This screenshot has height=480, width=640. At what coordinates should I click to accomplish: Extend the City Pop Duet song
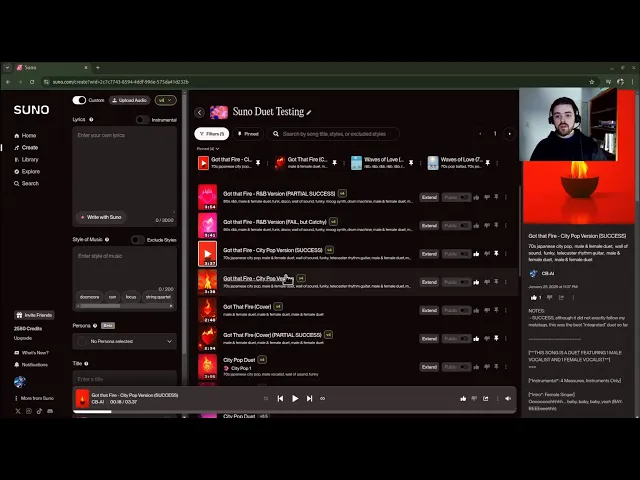pos(429,367)
